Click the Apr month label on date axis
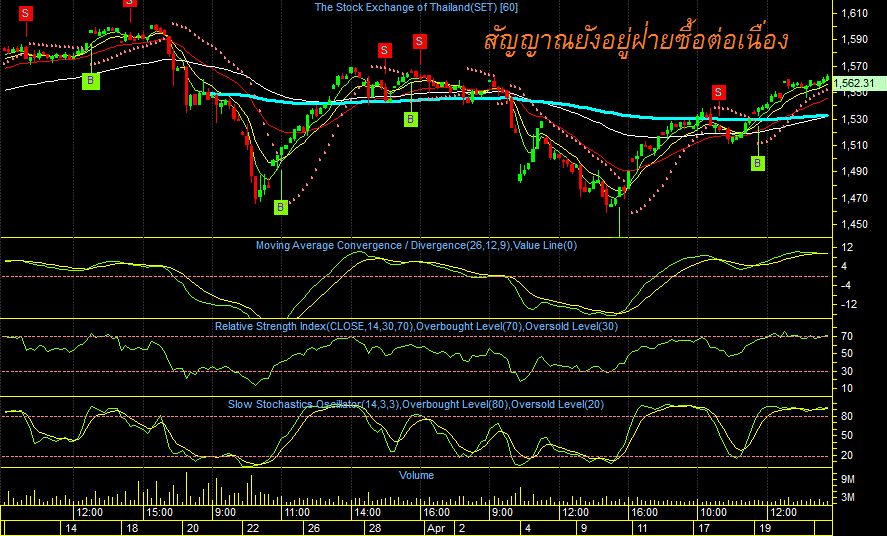This screenshot has height=536, width=887. pyautogui.click(x=436, y=529)
